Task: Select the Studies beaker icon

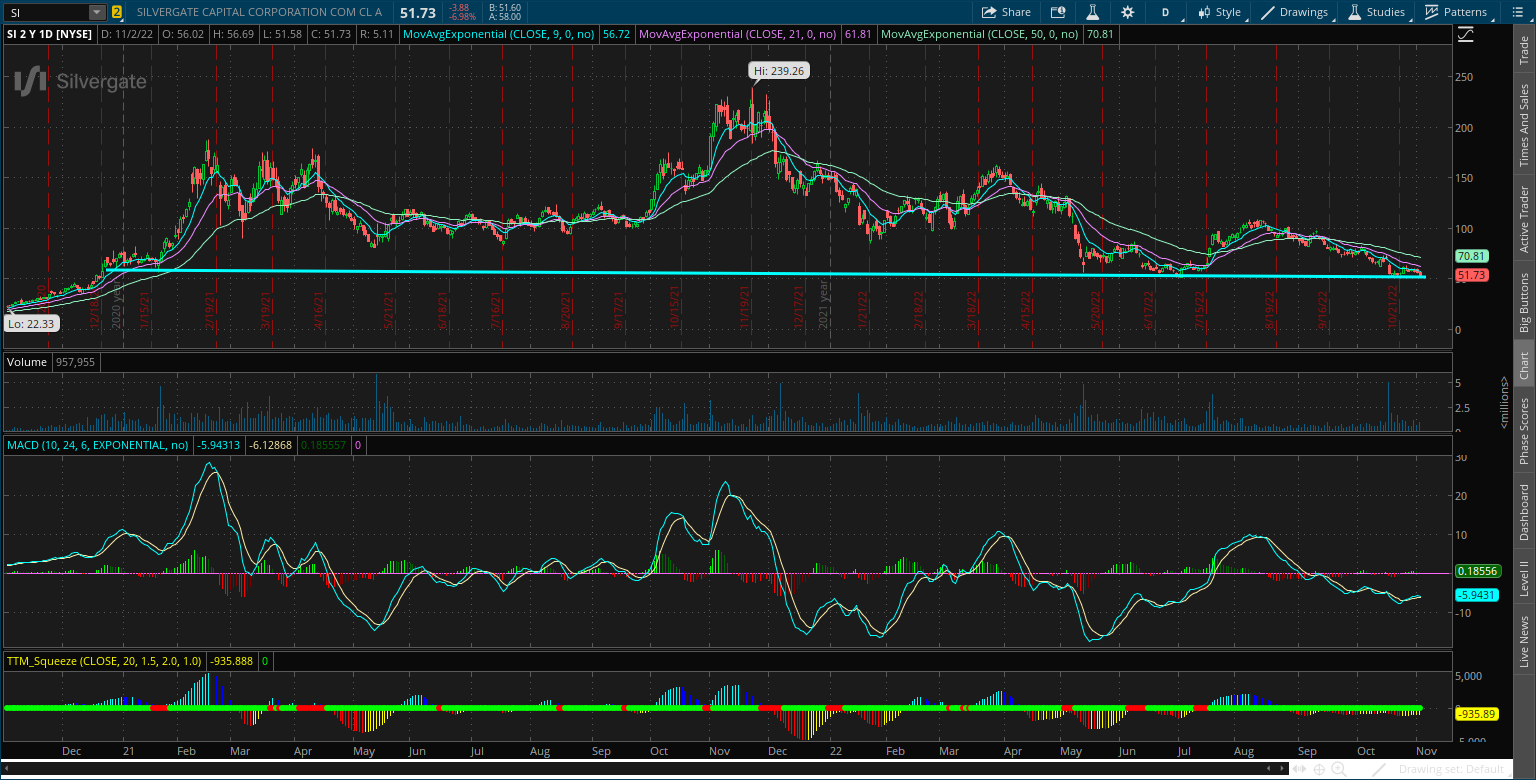Action: coord(1378,12)
